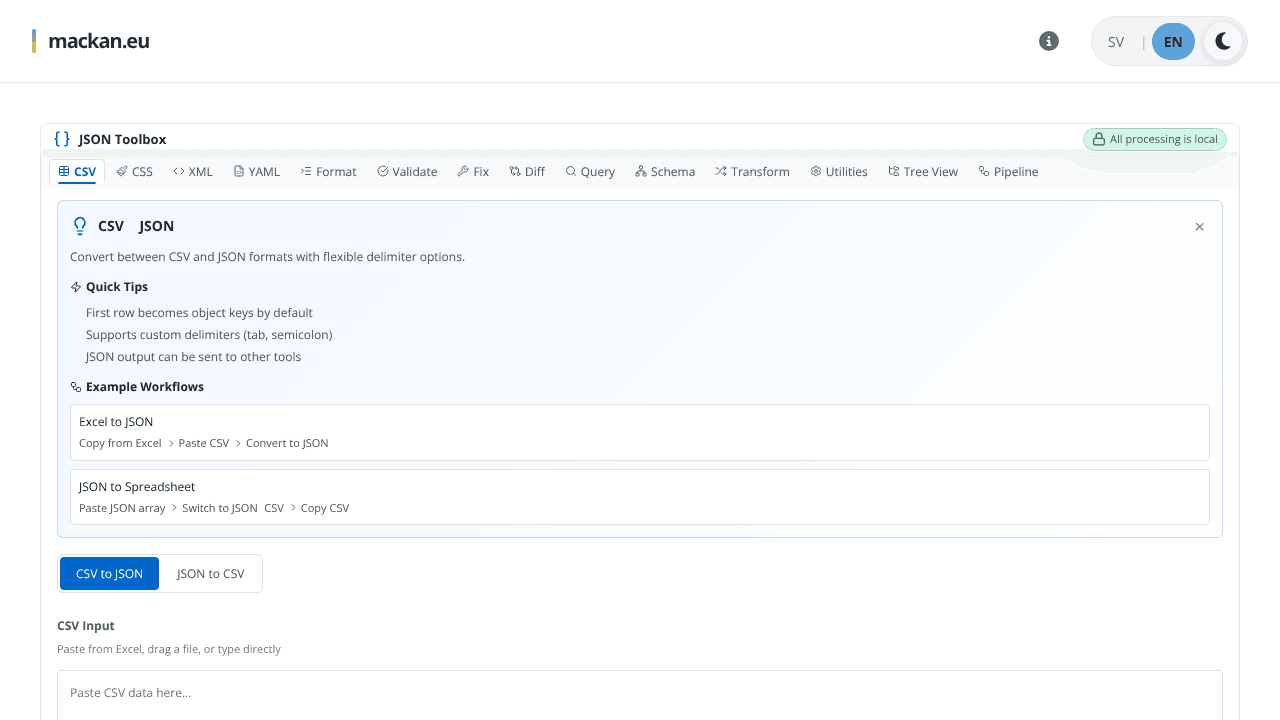The image size is (1280, 720).
Task: Open the Utilities tab
Action: [839, 172]
